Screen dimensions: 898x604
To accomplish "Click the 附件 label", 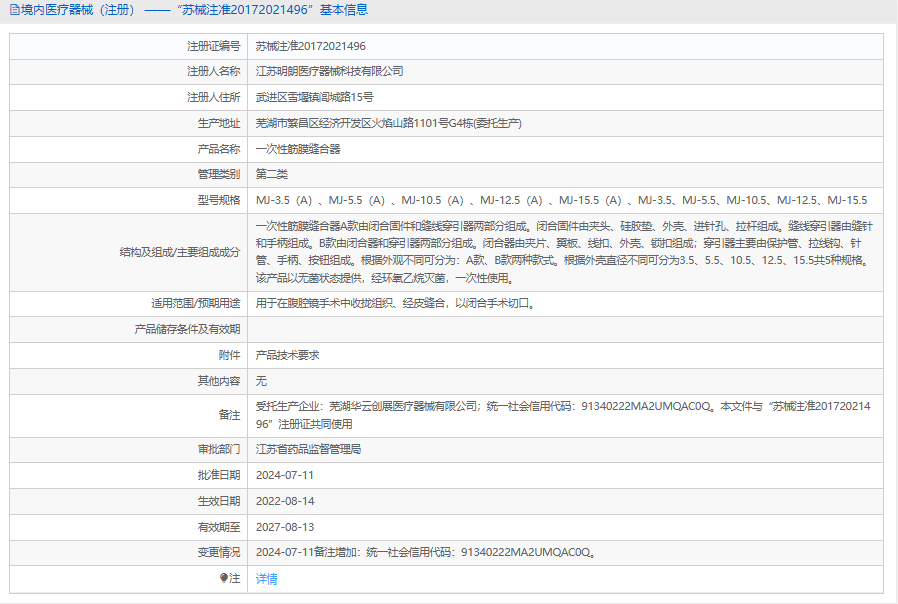I will coord(229,355).
